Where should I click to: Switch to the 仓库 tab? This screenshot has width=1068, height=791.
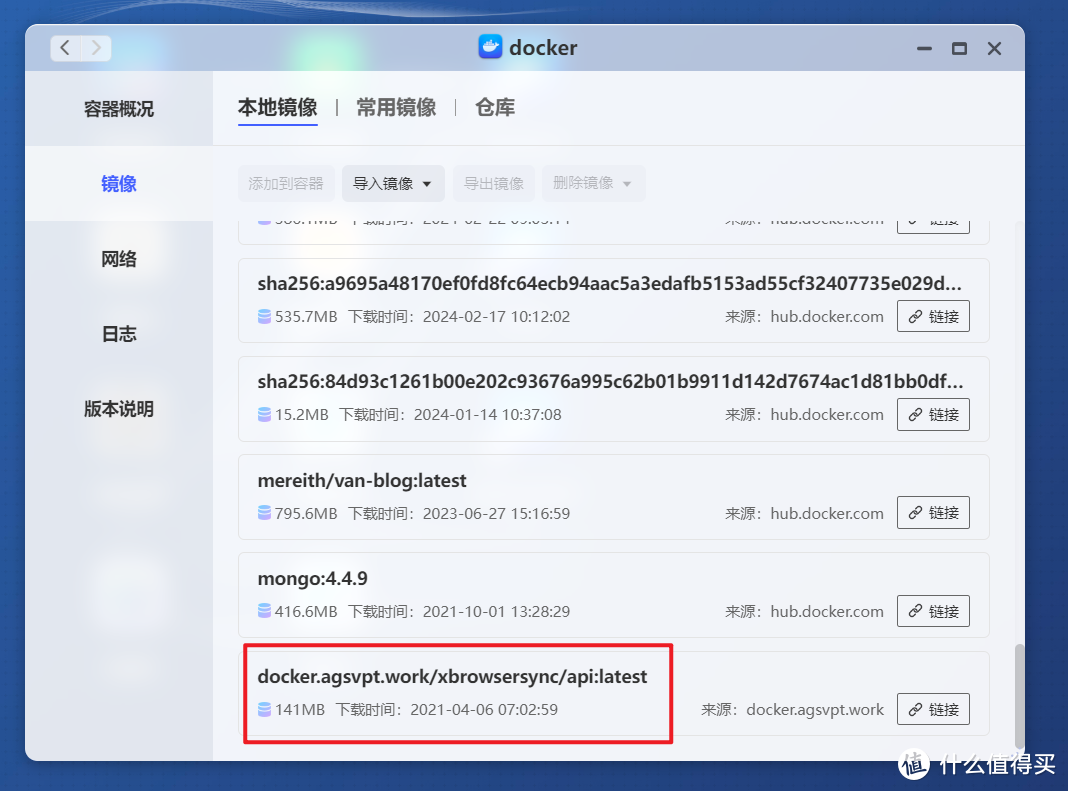(x=494, y=107)
